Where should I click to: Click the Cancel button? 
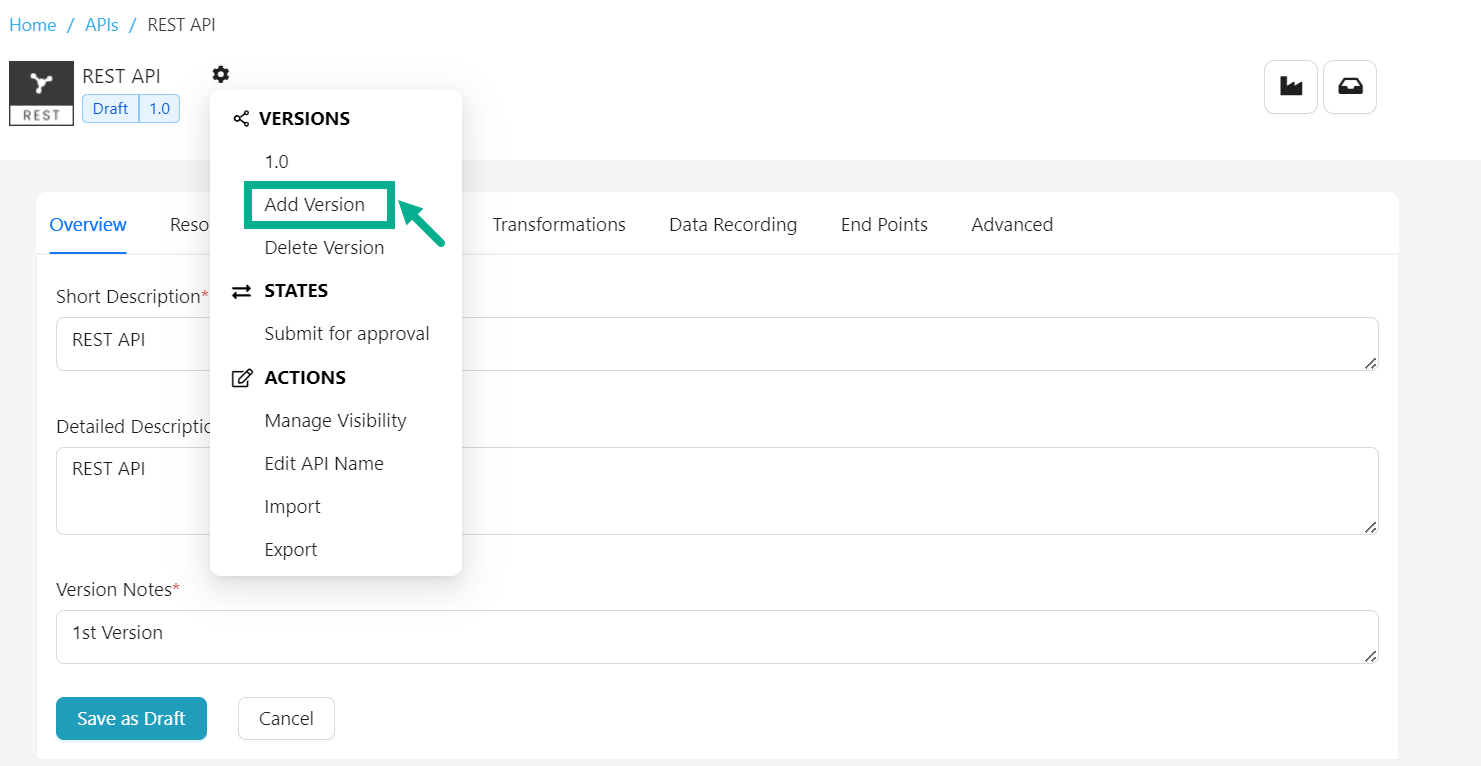286,719
